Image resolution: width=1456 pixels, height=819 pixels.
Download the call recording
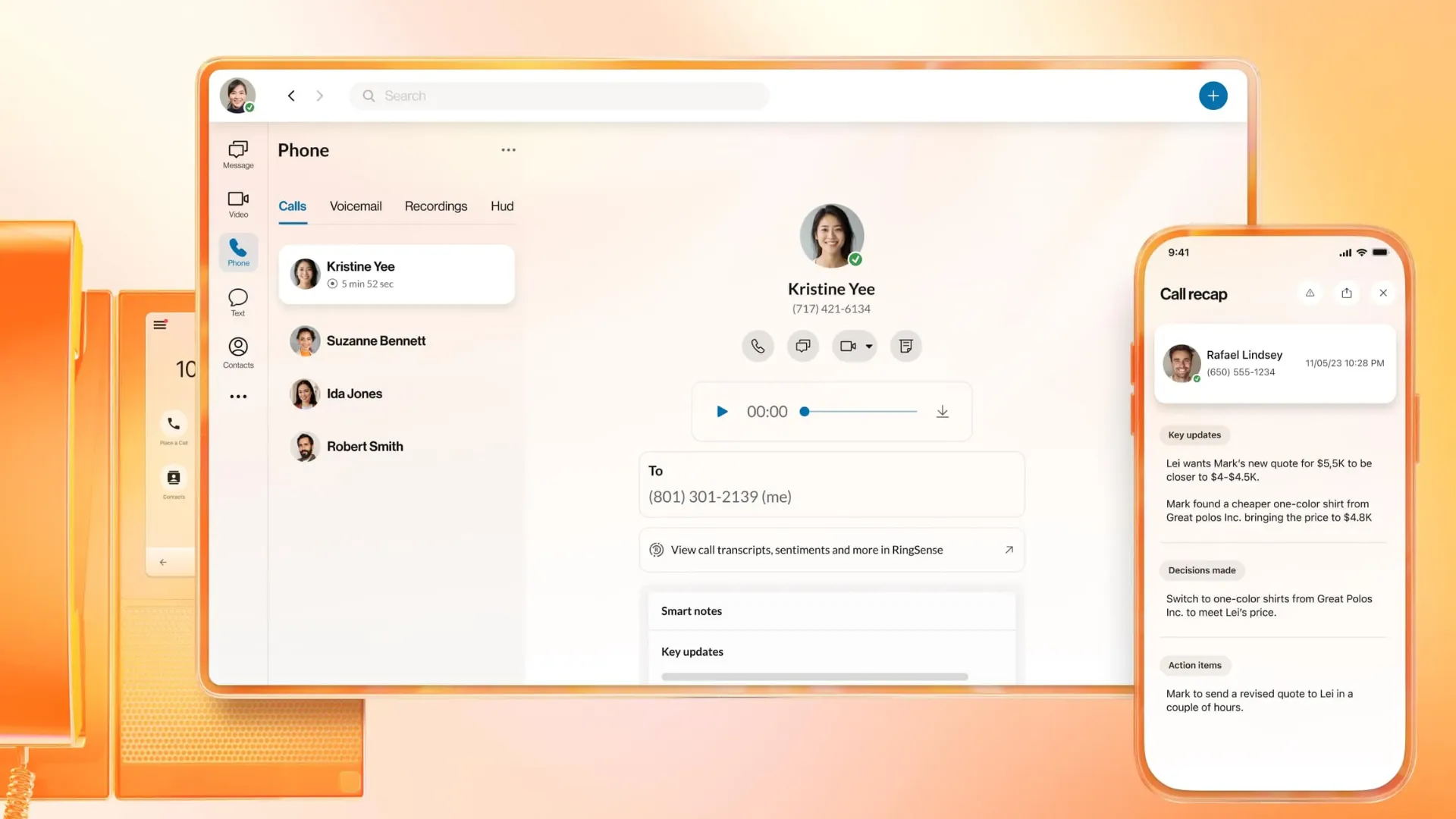[942, 412]
